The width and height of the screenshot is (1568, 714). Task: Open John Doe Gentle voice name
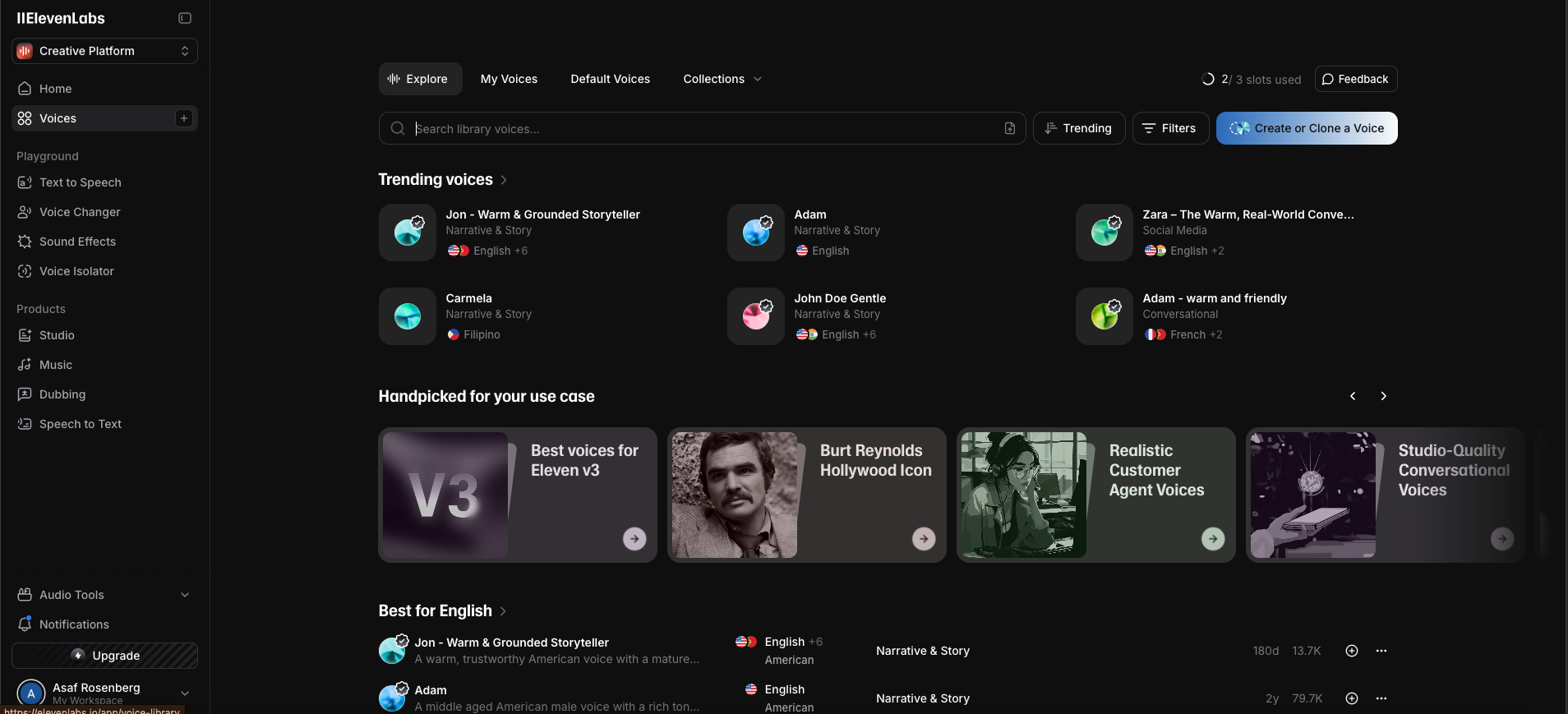coord(840,298)
